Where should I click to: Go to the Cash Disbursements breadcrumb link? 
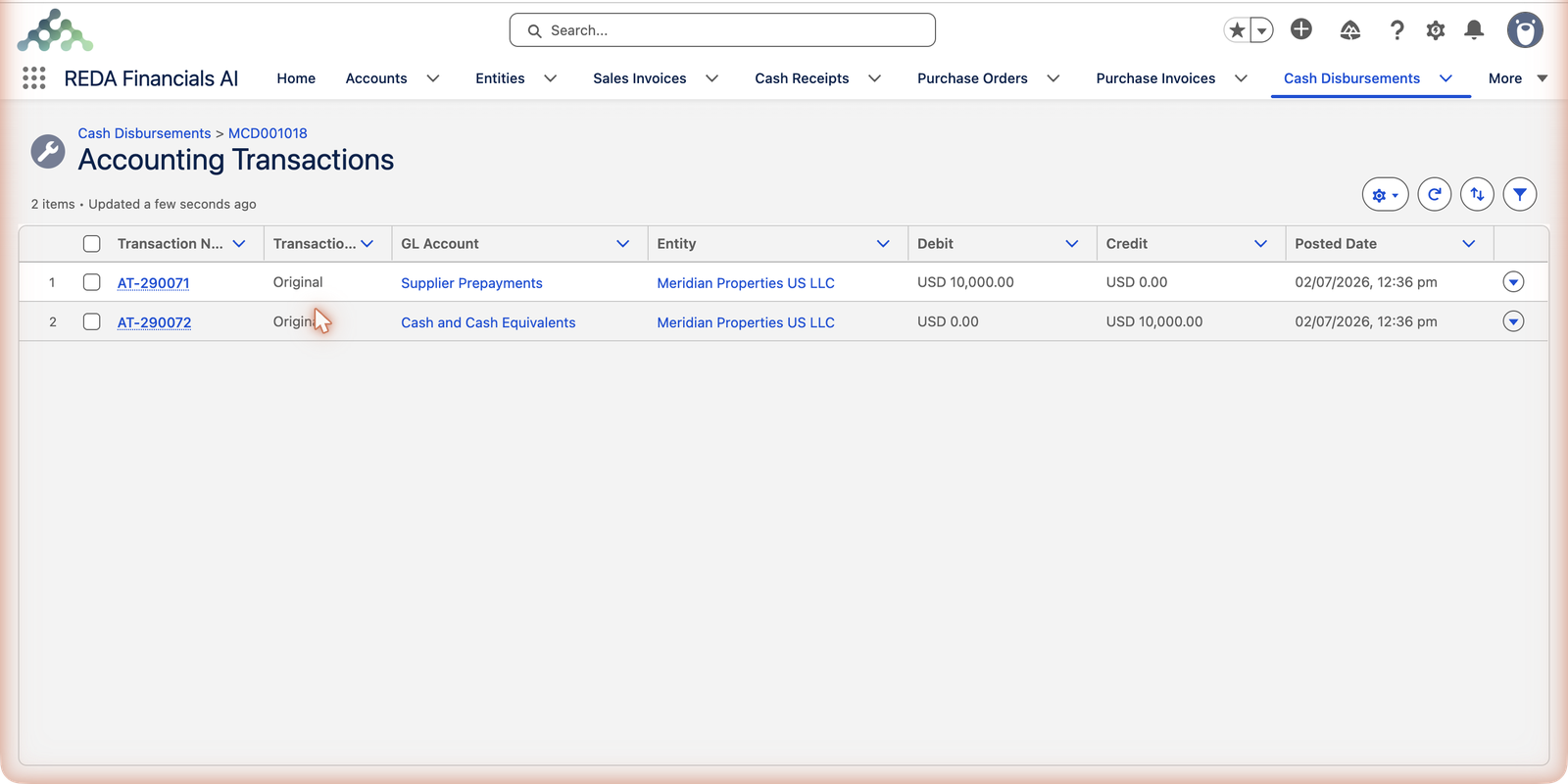(144, 133)
